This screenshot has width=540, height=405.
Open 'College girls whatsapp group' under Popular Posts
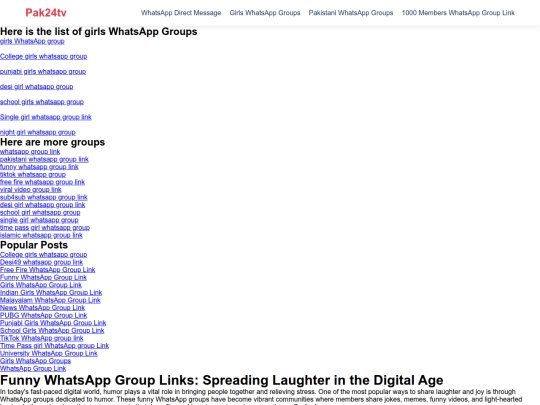pos(43,255)
